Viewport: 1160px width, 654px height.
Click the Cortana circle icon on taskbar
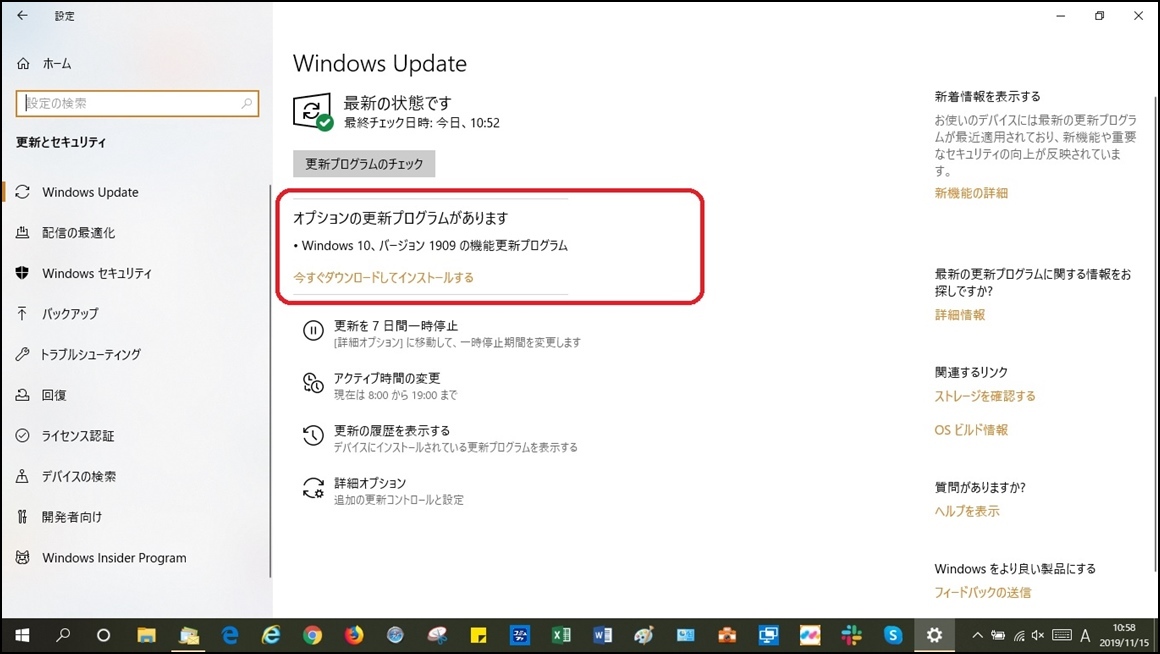(104, 636)
